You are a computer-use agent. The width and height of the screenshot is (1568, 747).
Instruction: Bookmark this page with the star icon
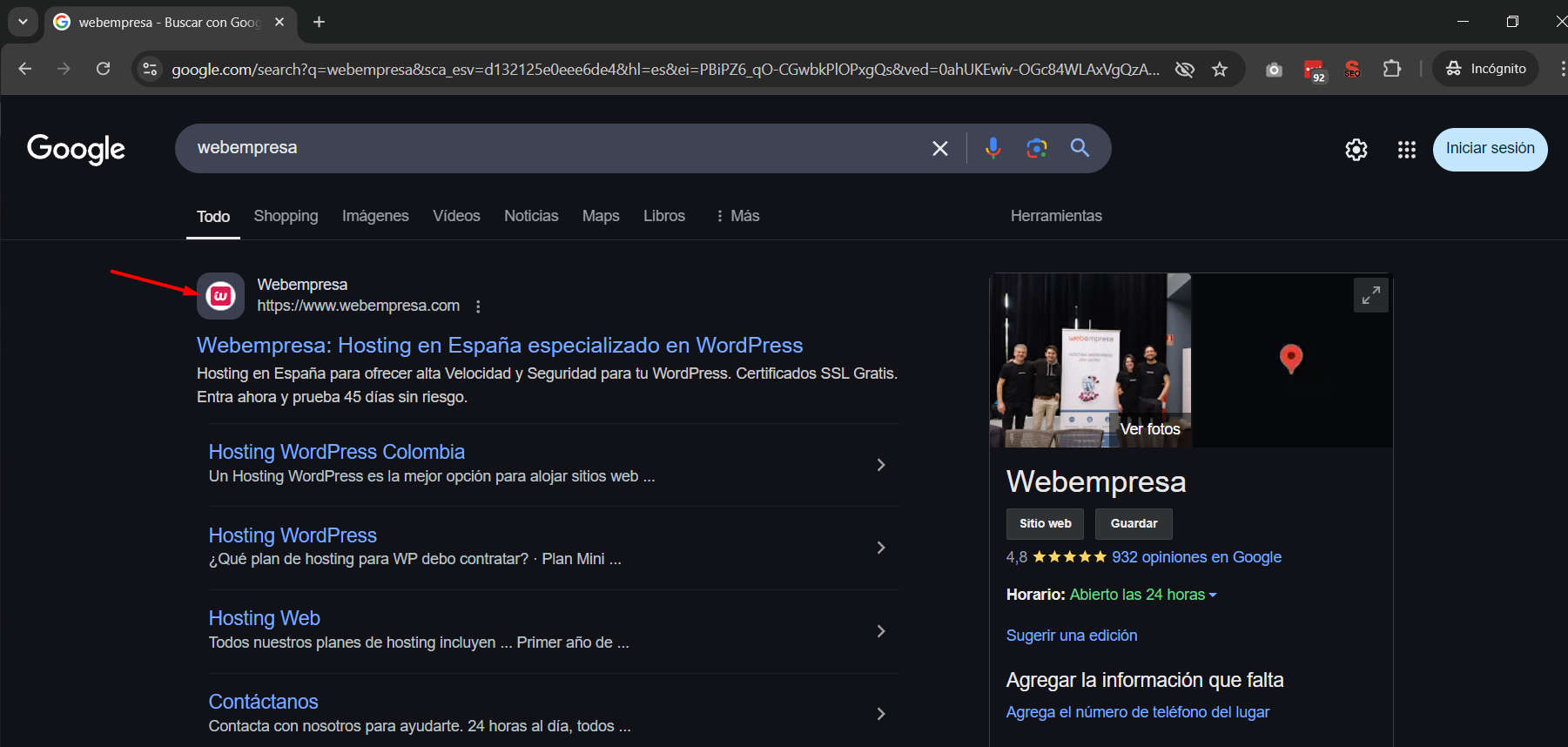click(1220, 69)
